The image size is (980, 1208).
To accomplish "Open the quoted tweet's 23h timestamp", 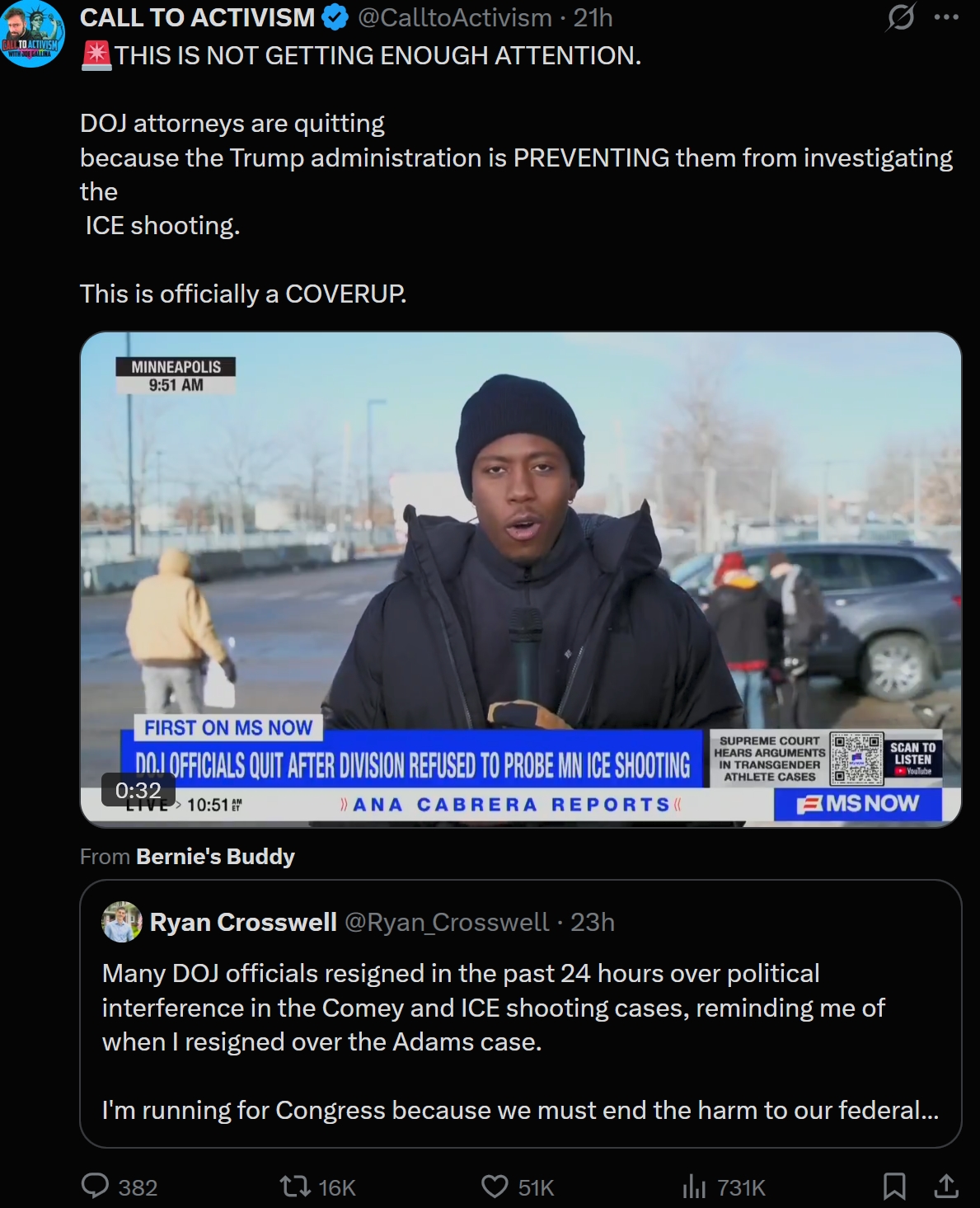I will tap(593, 922).
